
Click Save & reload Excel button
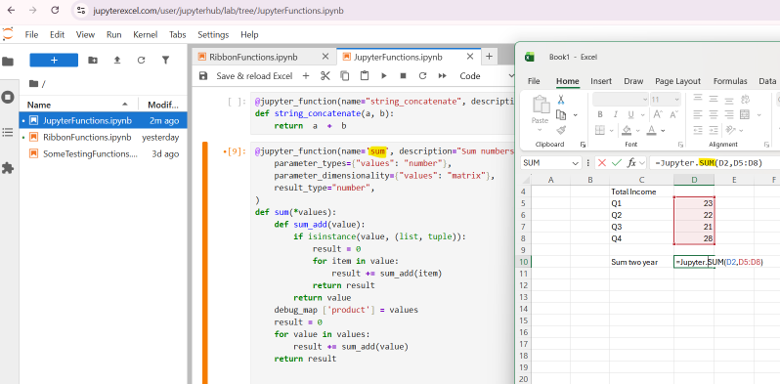(254, 76)
